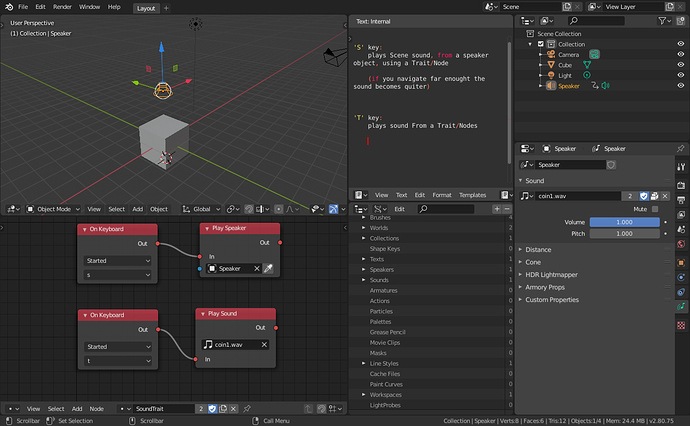Open key dropdown set to 's'
This screenshot has width=690, height=426.
coord(117,275)
